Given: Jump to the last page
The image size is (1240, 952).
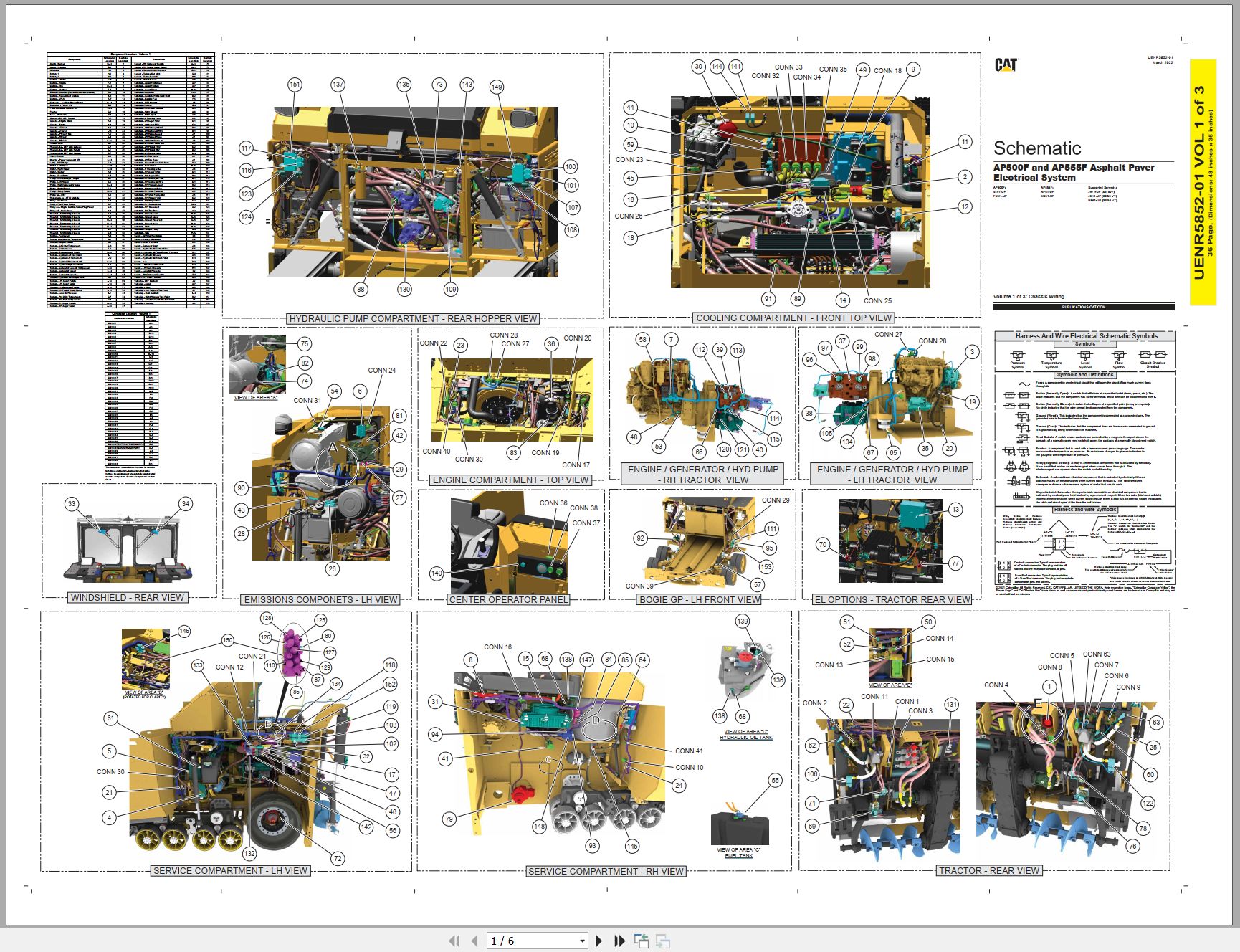Looking at the screenshot, I should click(x=620, y=941).
